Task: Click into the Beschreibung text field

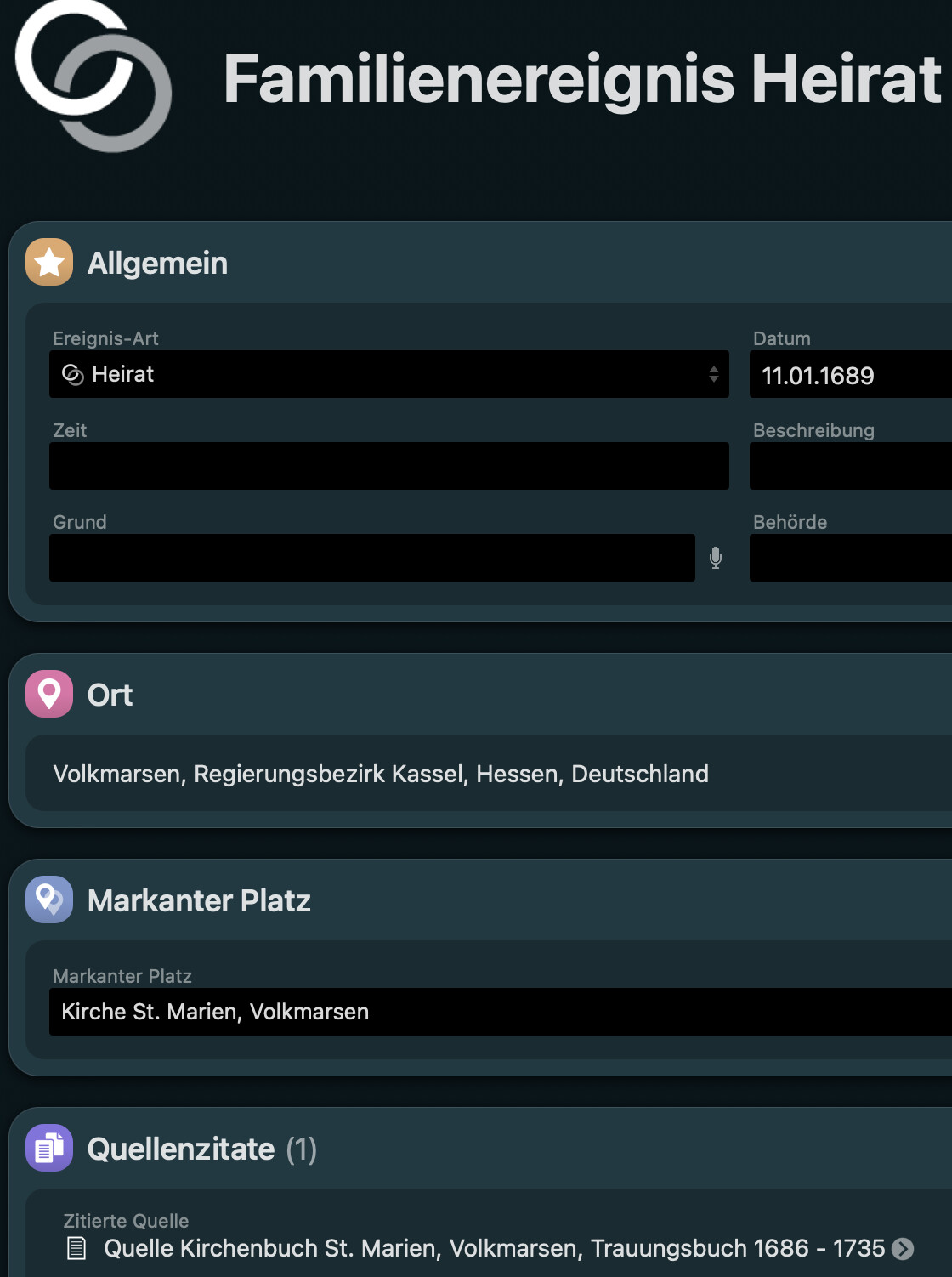Action: [x=851, y=466]
